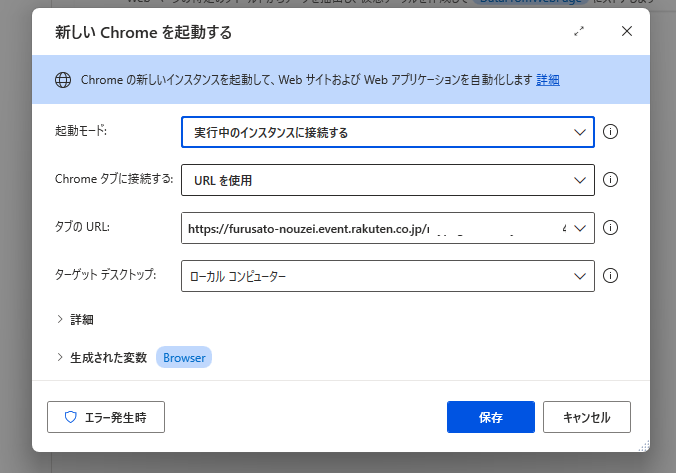Click the info icon beside Chrome タブに接続する
Screen dimensions: 676x473
point(610,179)
